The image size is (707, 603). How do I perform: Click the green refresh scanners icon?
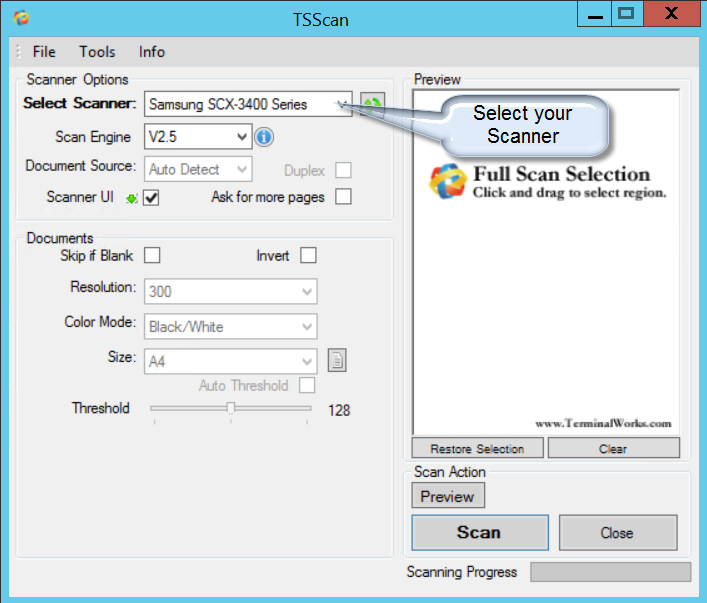[x=373, y=104]
